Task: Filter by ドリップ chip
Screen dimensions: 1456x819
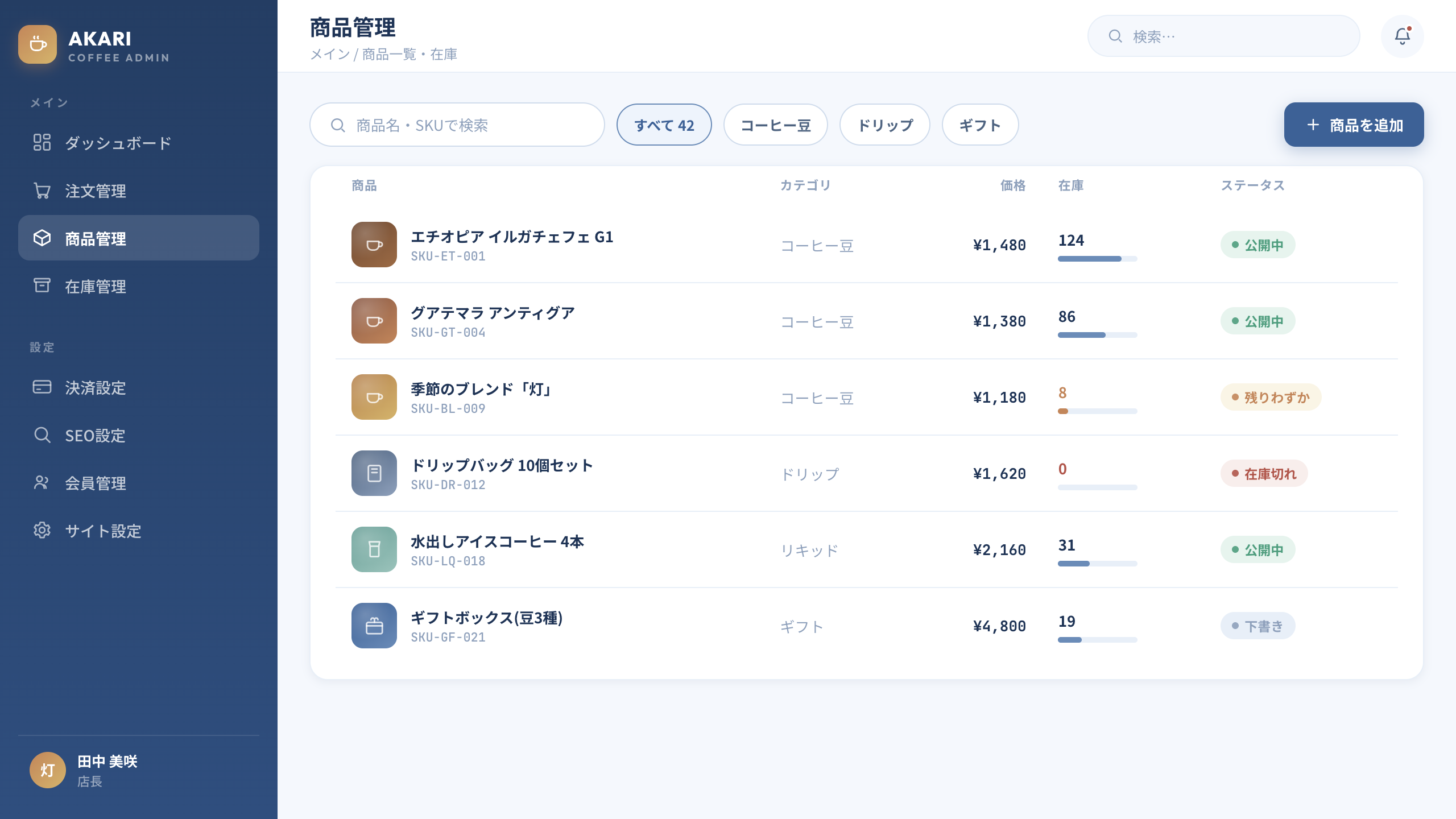Action: [x=885, y=125]
